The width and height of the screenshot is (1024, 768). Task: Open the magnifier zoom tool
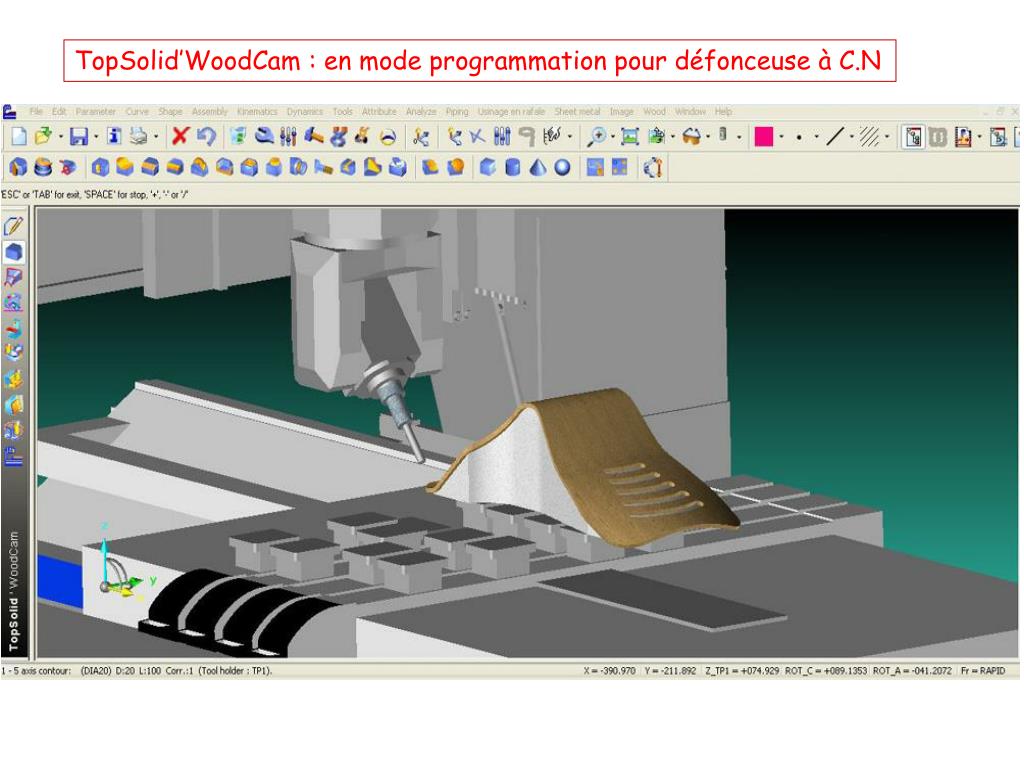596,136
